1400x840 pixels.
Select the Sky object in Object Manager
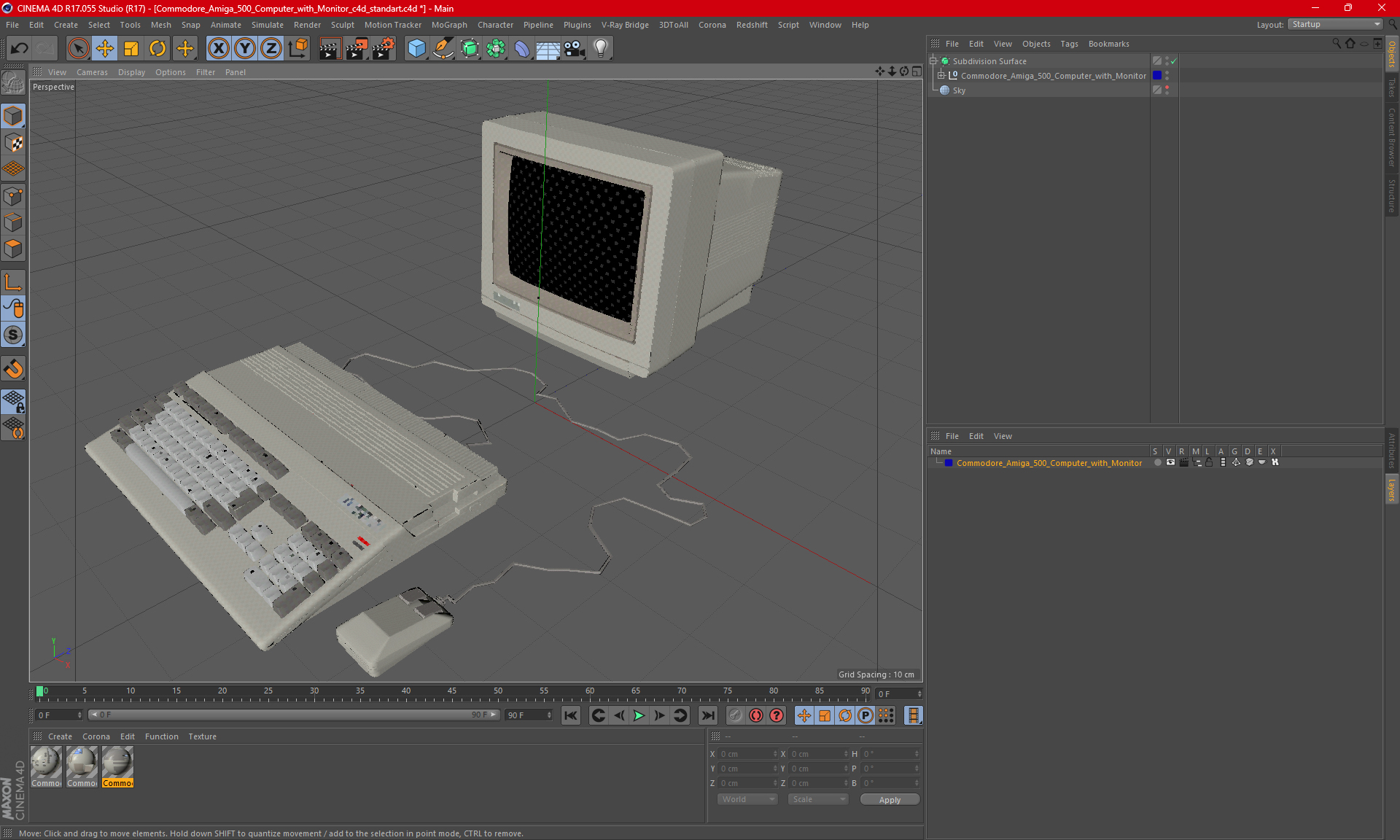pos(959,90)
